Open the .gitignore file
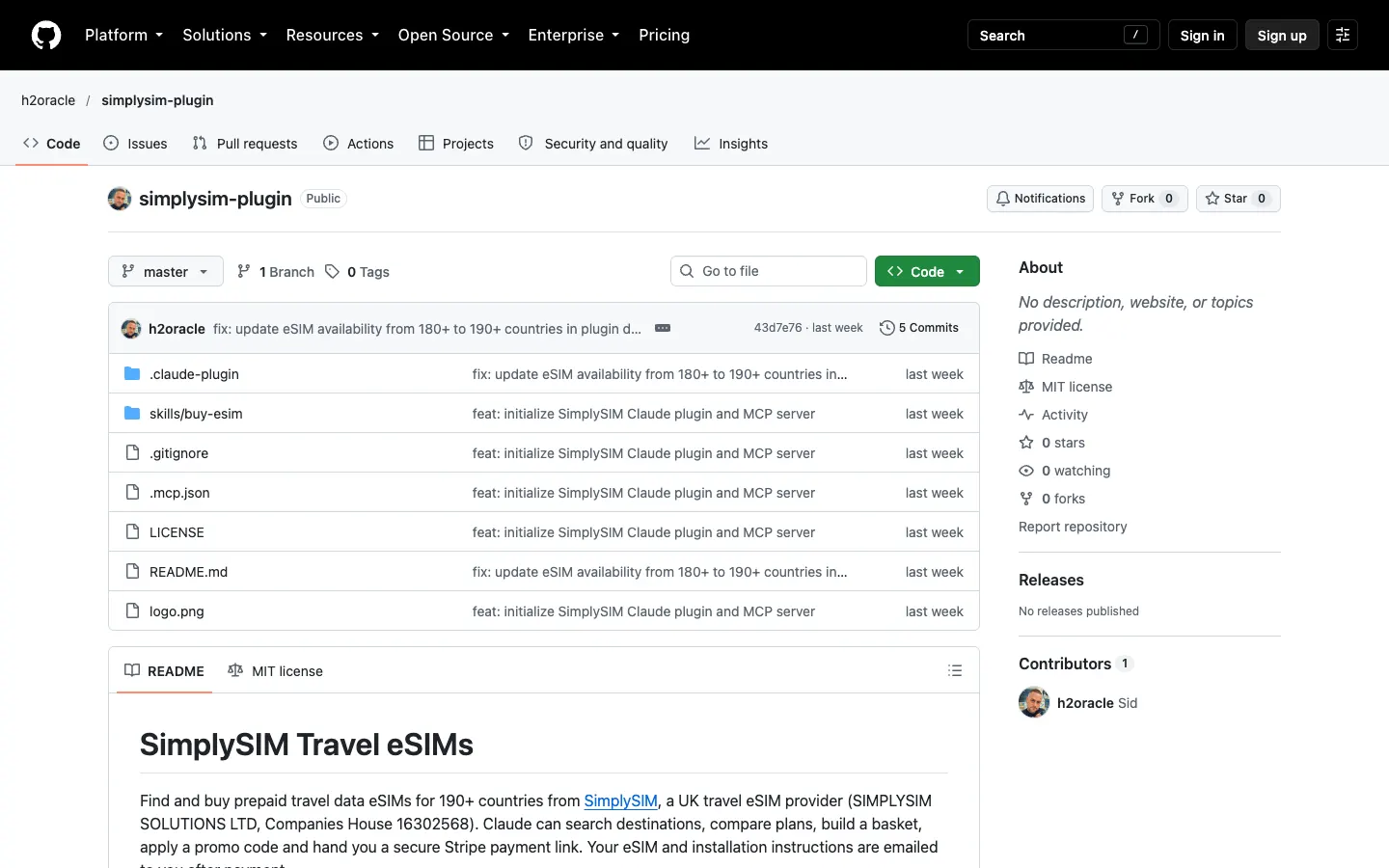The image size is (1389, 868). (178, 453)
